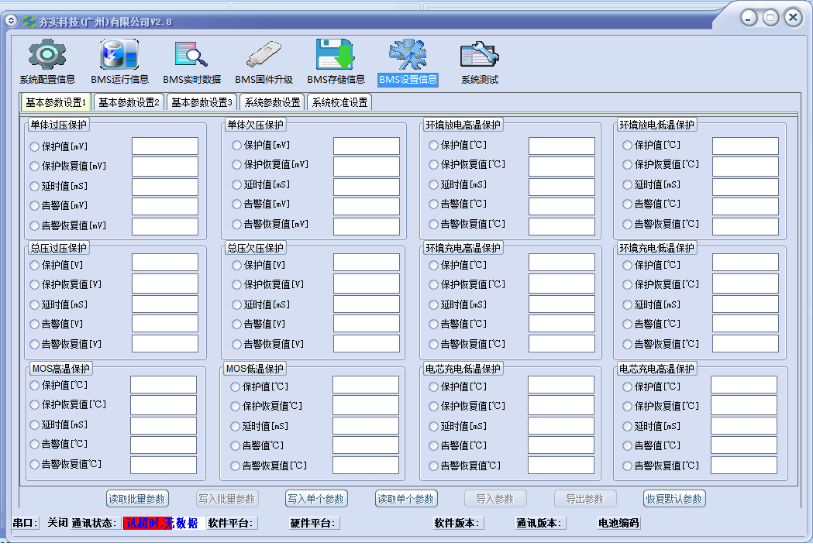Open 系统测试 tools icon
This screenshot has width=813, height=544.
pyautogui.click(x=479, y=55)
